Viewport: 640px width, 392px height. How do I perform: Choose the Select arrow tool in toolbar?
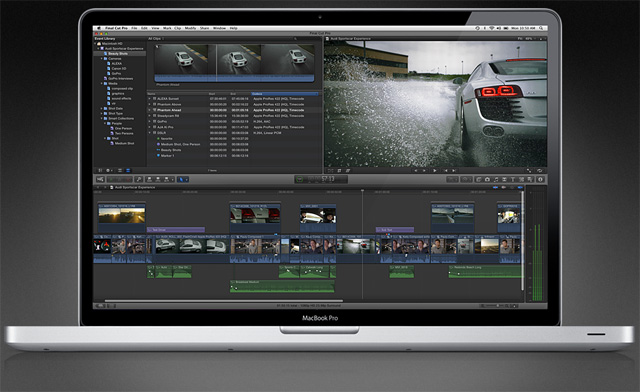(182, 179)
